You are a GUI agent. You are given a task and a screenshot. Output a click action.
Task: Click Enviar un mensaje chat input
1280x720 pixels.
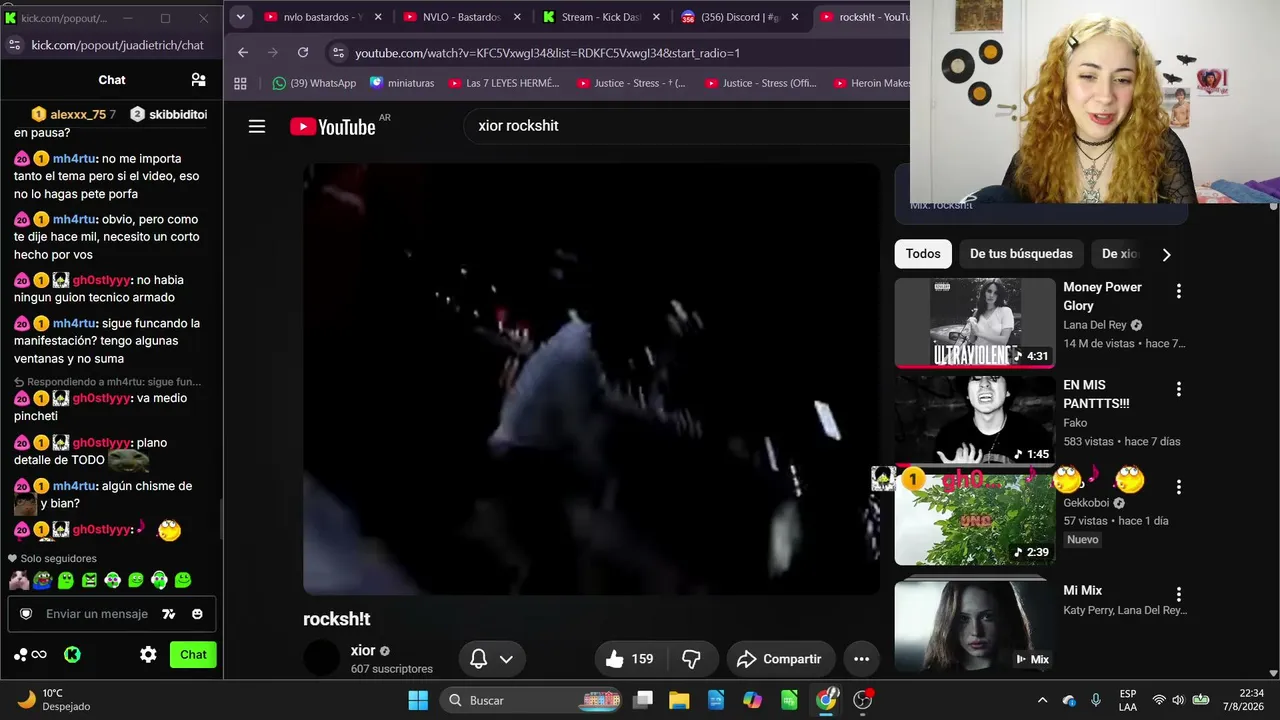point(97,614)
